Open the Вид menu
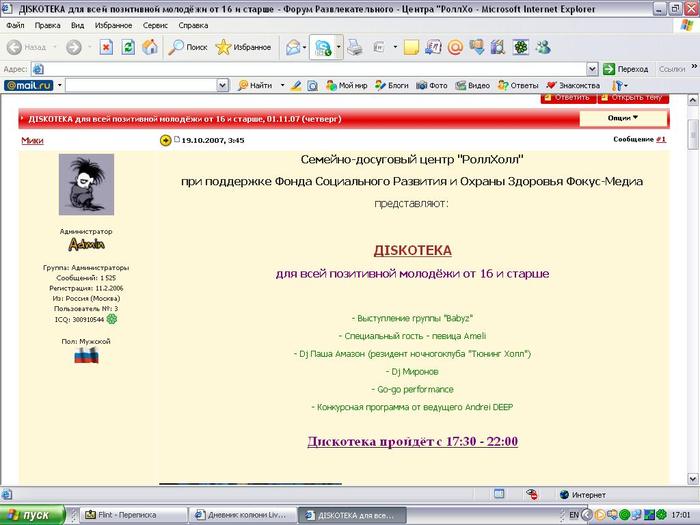 click(x=77, y=25)
